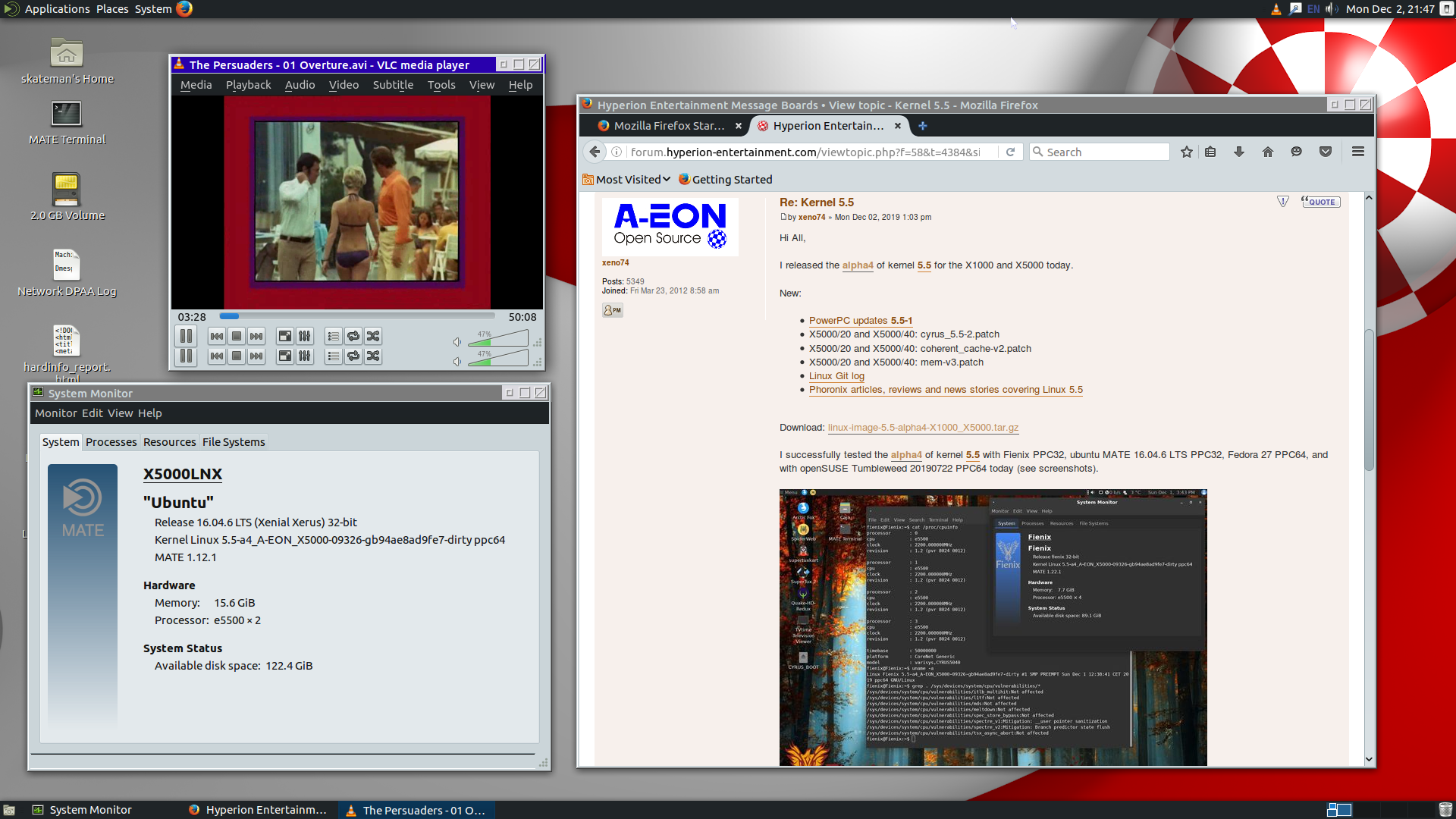Switch to Processes tab in System Monitor
Image resolution: width=1456 pixels, height=819 pixels.
click(x=111, y=442)
